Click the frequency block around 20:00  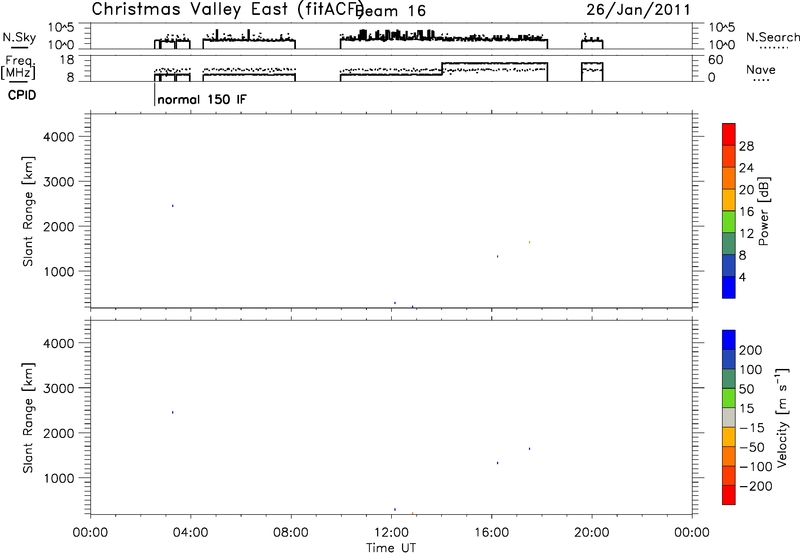pyautogui.click(x=592, y=71)
